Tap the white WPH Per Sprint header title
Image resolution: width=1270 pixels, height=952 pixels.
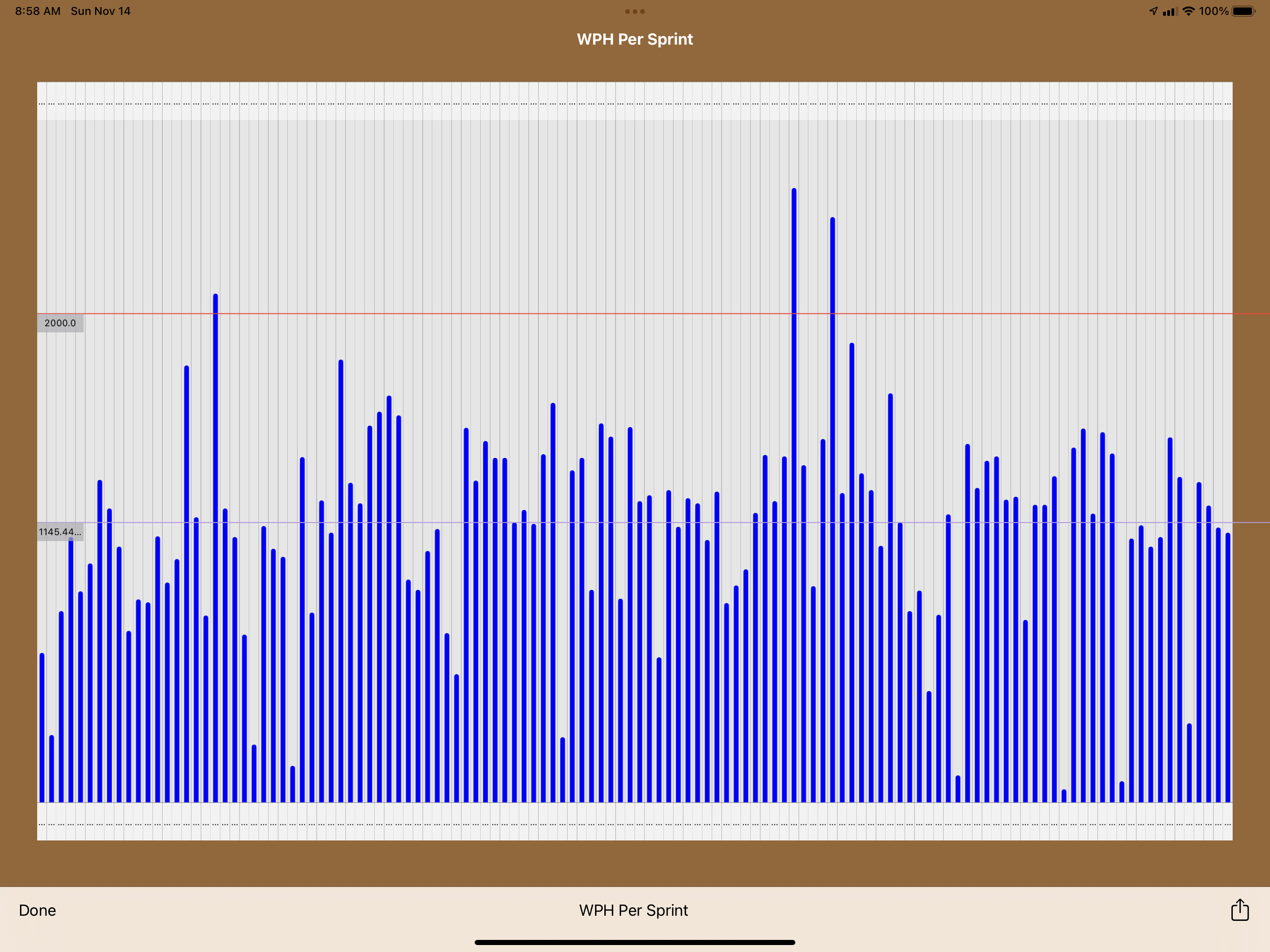[x=635, y=39]
